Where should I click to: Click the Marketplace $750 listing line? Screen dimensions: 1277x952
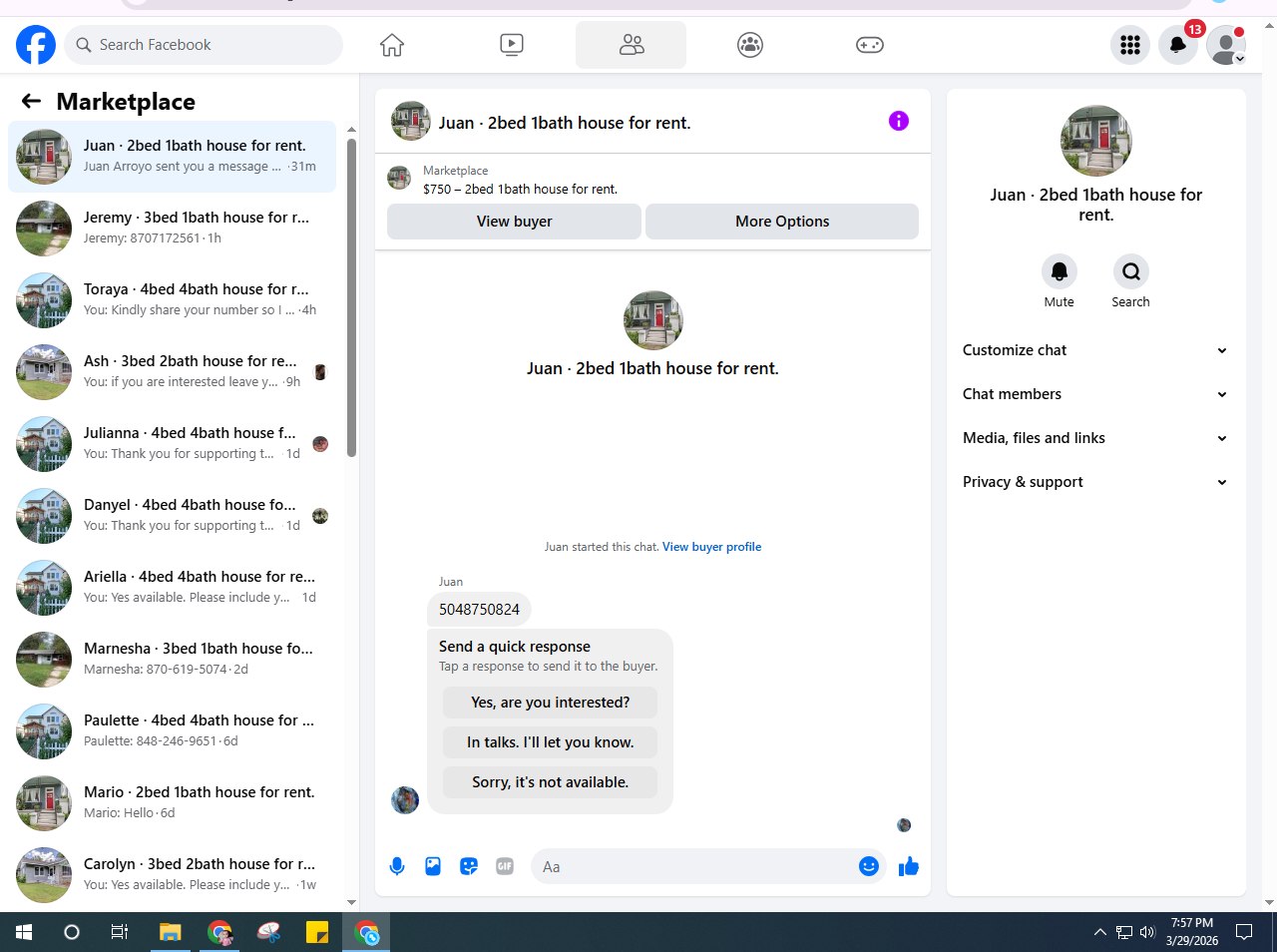[520, 189]
